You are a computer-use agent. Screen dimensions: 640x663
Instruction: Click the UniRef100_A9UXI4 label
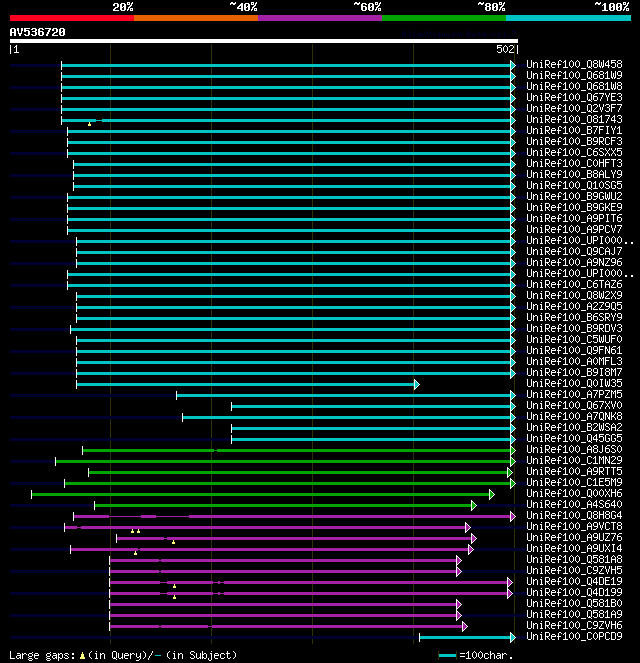pos(574,548)
